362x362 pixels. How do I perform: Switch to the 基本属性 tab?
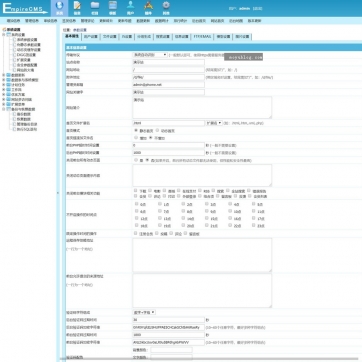point(72,37)
